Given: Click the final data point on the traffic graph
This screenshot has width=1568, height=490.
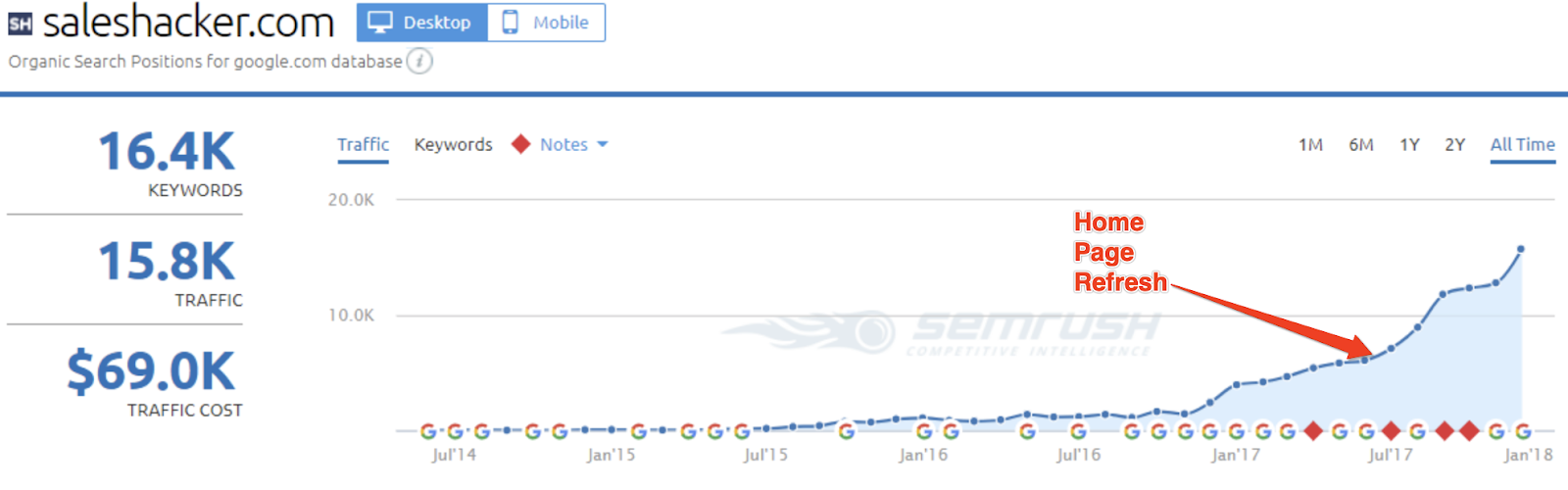Looking at the screenshot, I should (x=1521, y=249).
